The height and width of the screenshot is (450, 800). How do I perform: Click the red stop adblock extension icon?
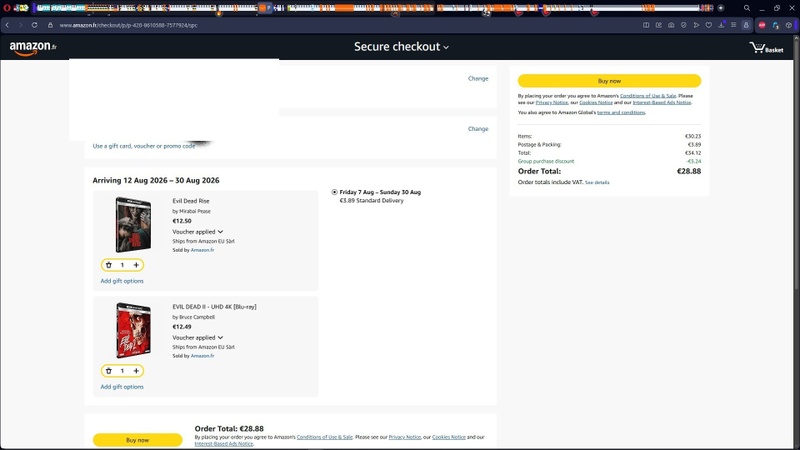tap(762, 25)
